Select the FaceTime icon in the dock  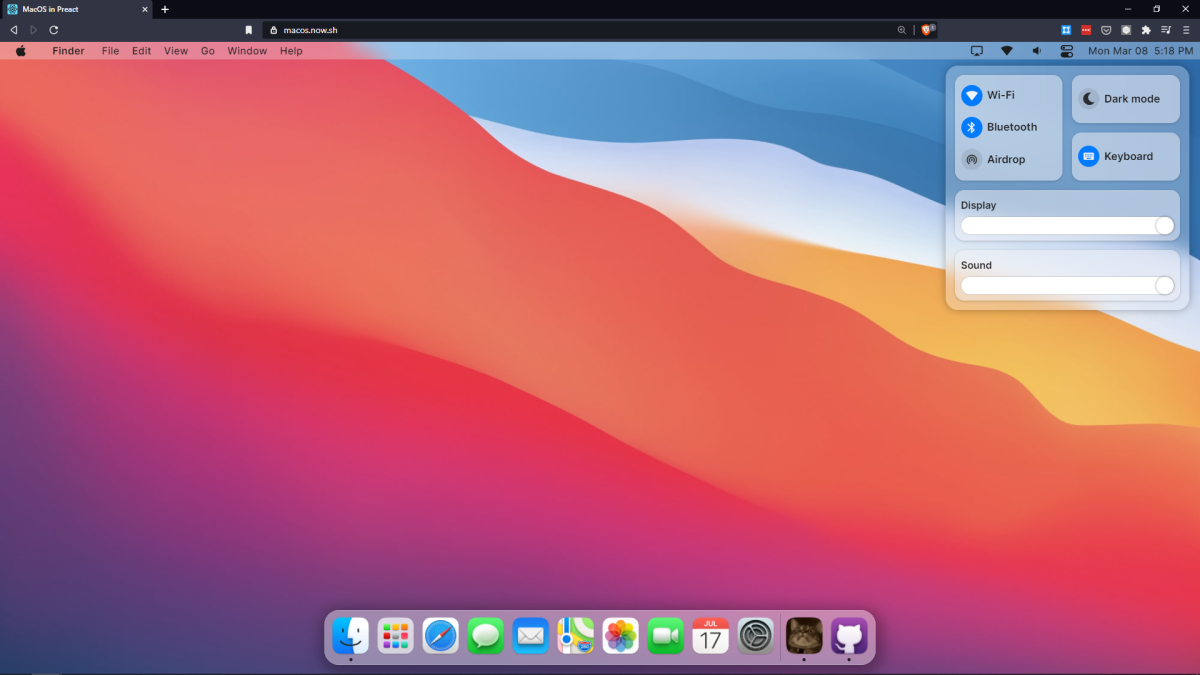[665, 636]
